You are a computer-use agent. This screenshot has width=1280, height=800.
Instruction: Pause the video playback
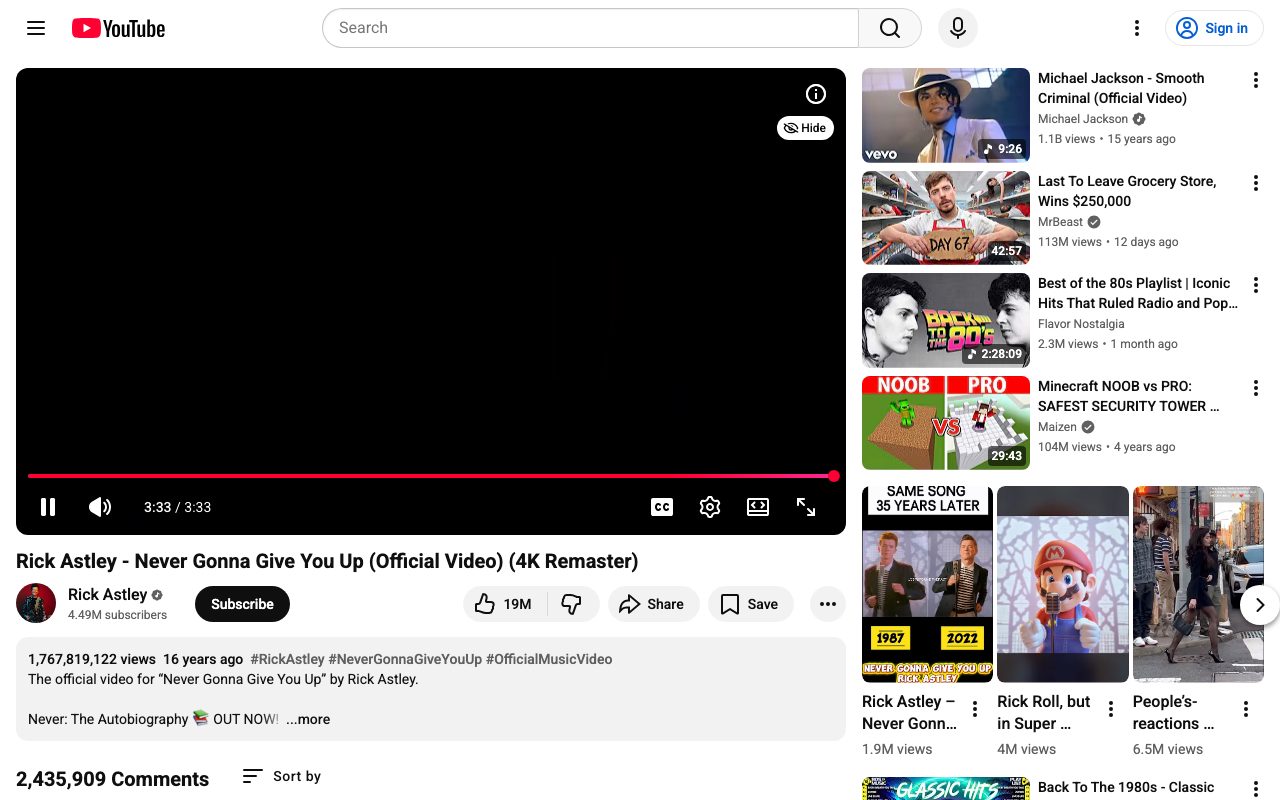pos(48,507)
